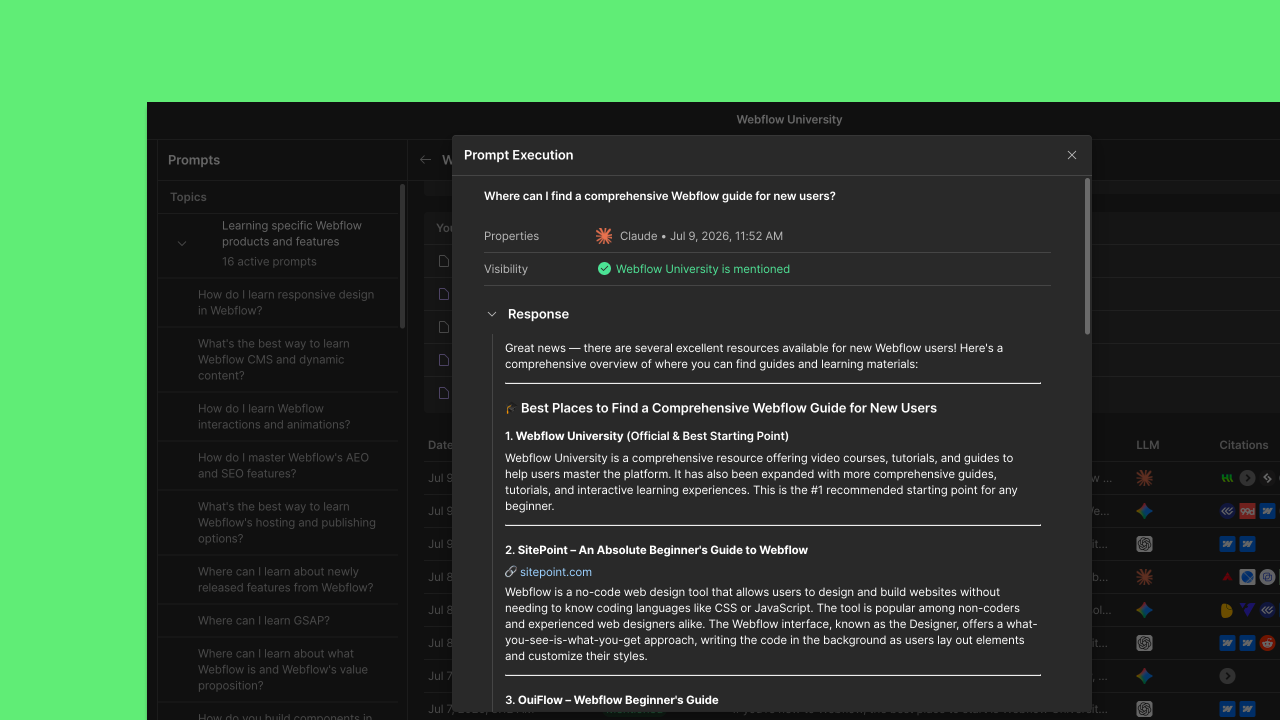Viewport: 1280px width, 720px height.
Task: Click the Gemini LLM icon in a Jul 9 row
Action: (x=1145, y=511)
